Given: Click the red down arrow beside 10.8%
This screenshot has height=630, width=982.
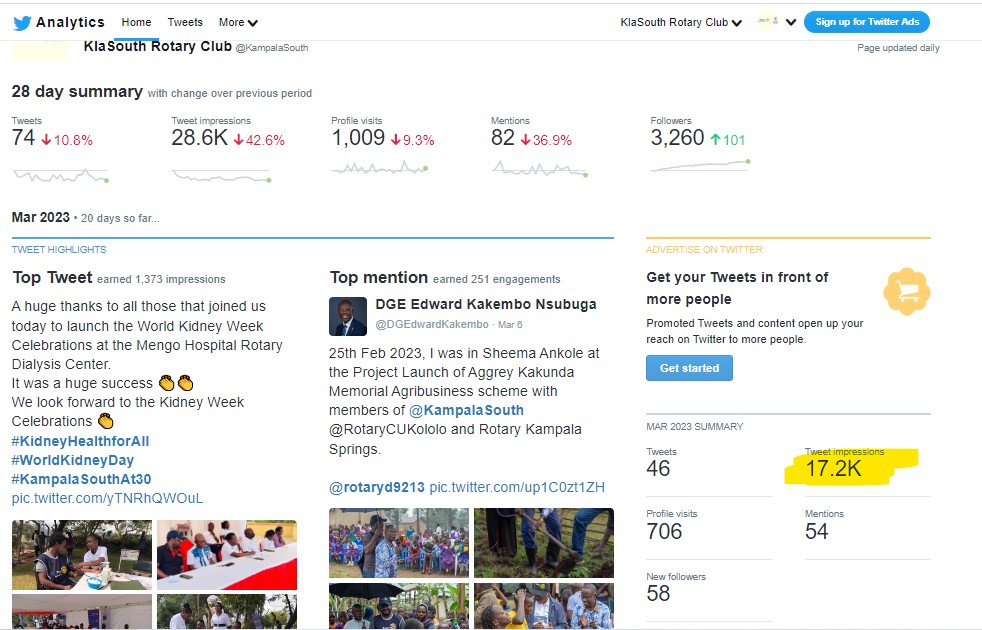Looking at the screenshot, I should click(46, 140).
